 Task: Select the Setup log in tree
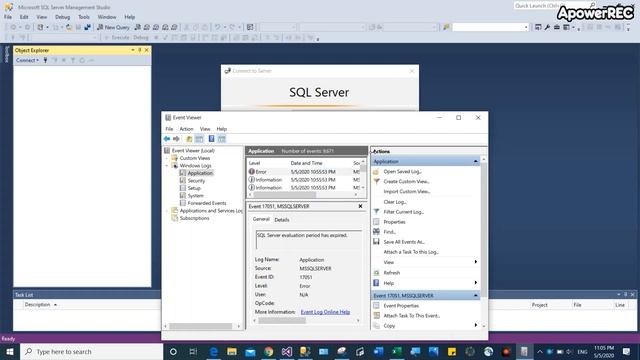coord(194,188)
